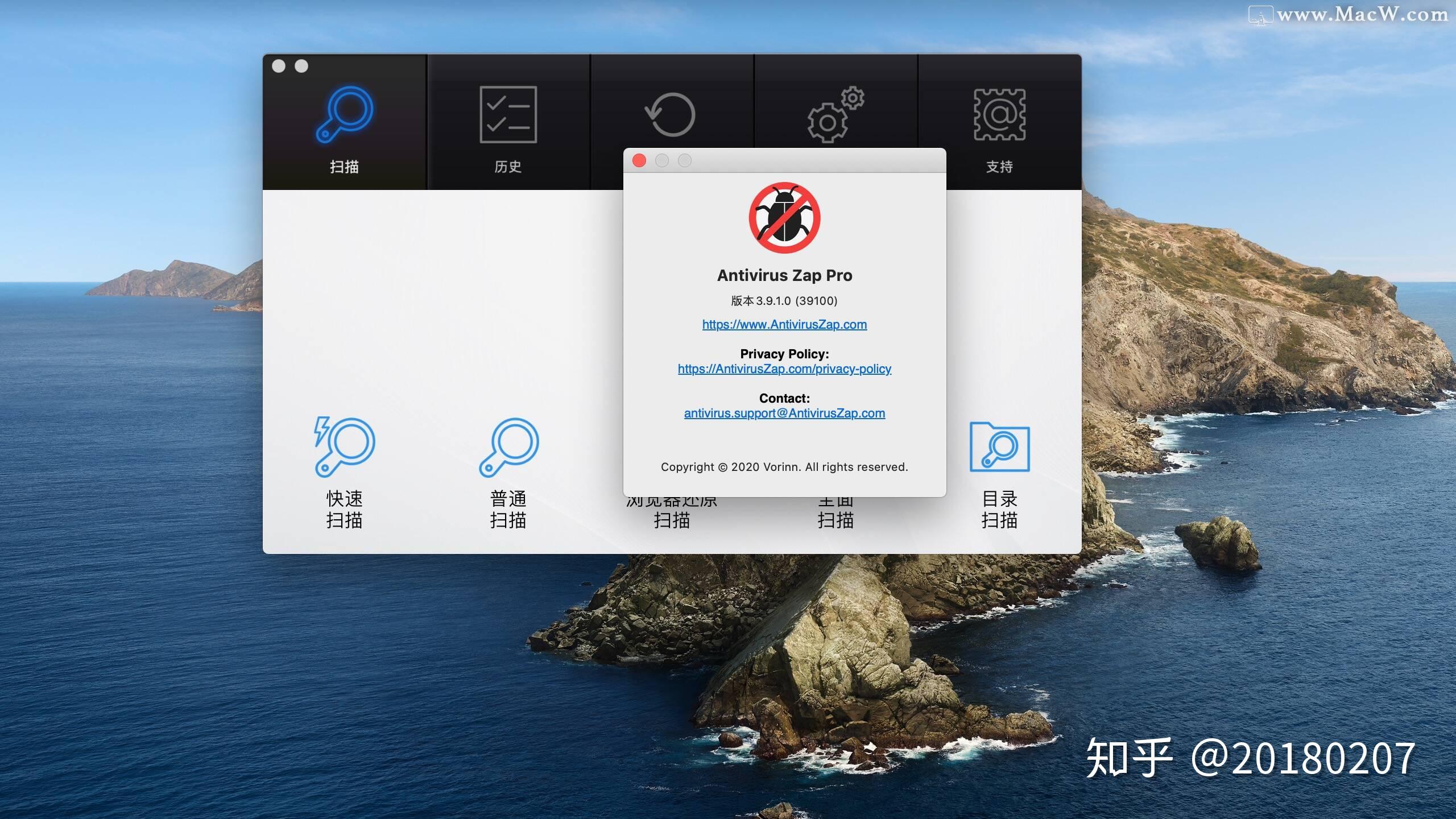Click the Copyright © 2020 Vorinn text

(784, 467)
